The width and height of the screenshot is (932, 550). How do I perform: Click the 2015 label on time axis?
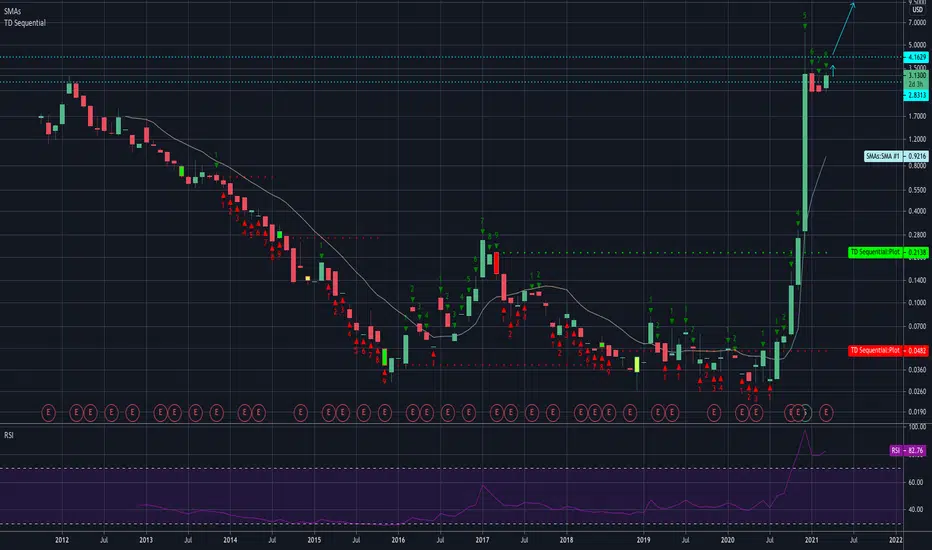pos(314,540)
